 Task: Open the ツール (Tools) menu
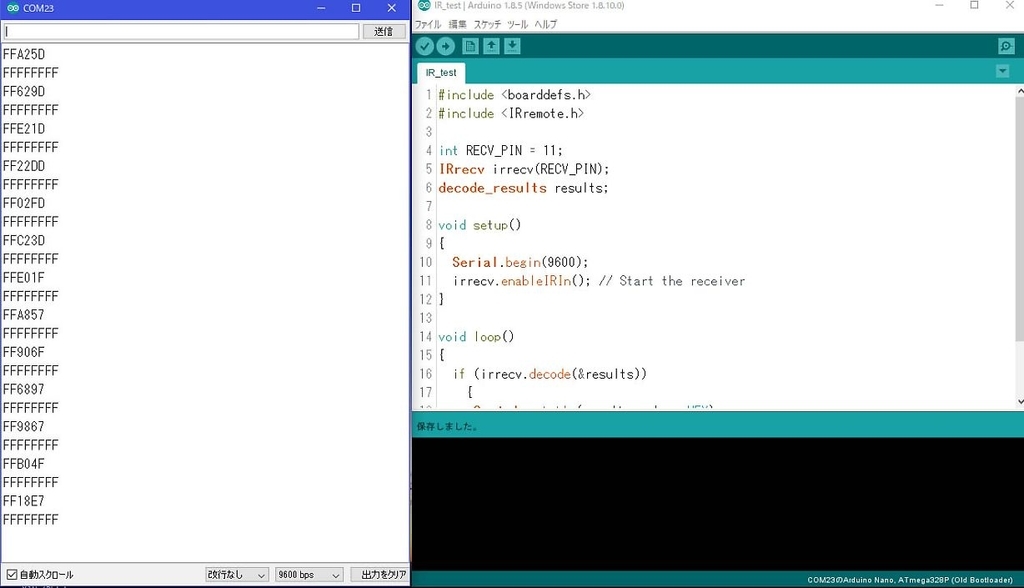coord(517,24)
